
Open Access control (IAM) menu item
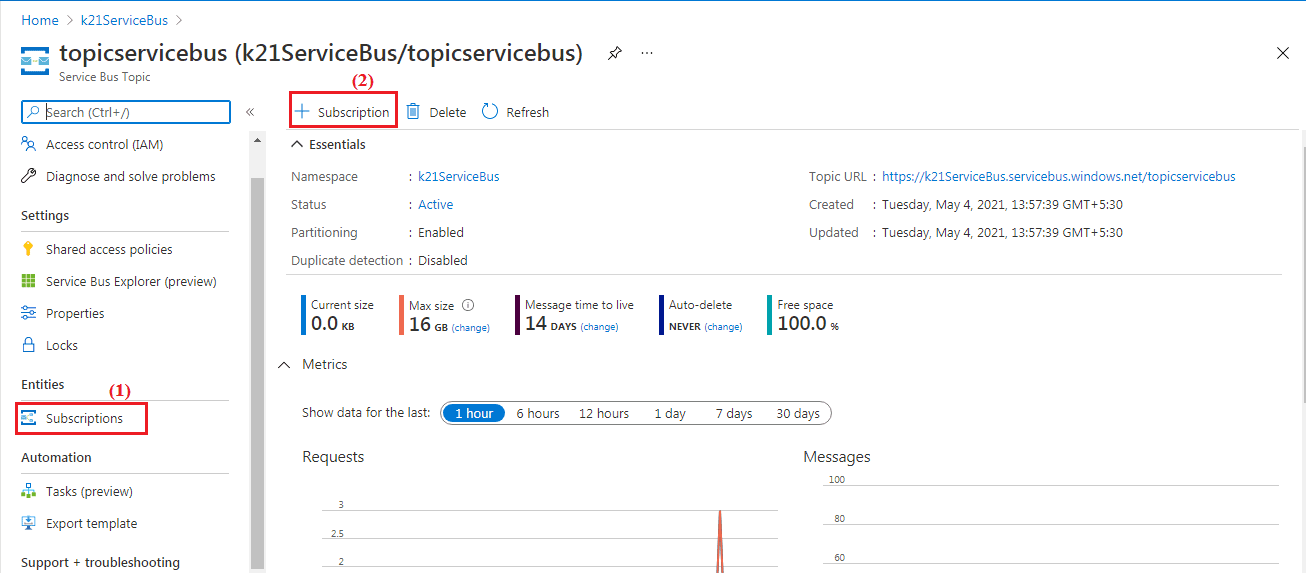coord(104,145)
